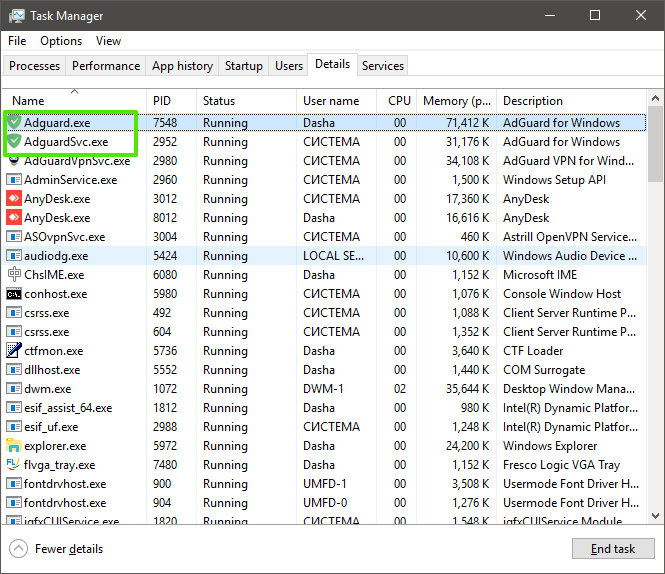Click the fontdrvhost.exe icon with PID 904
The width and height of the screenshot is (665, 574).
[14, 503]
